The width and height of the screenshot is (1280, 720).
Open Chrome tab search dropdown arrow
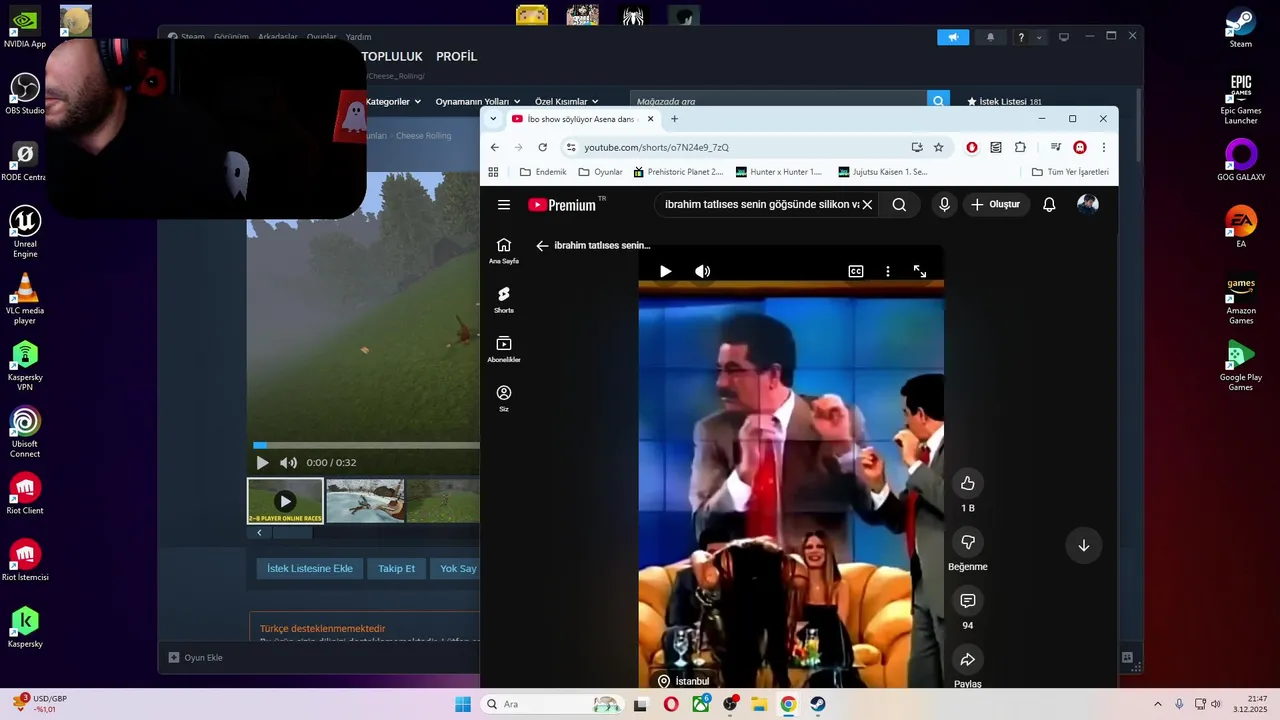point(493,119)
